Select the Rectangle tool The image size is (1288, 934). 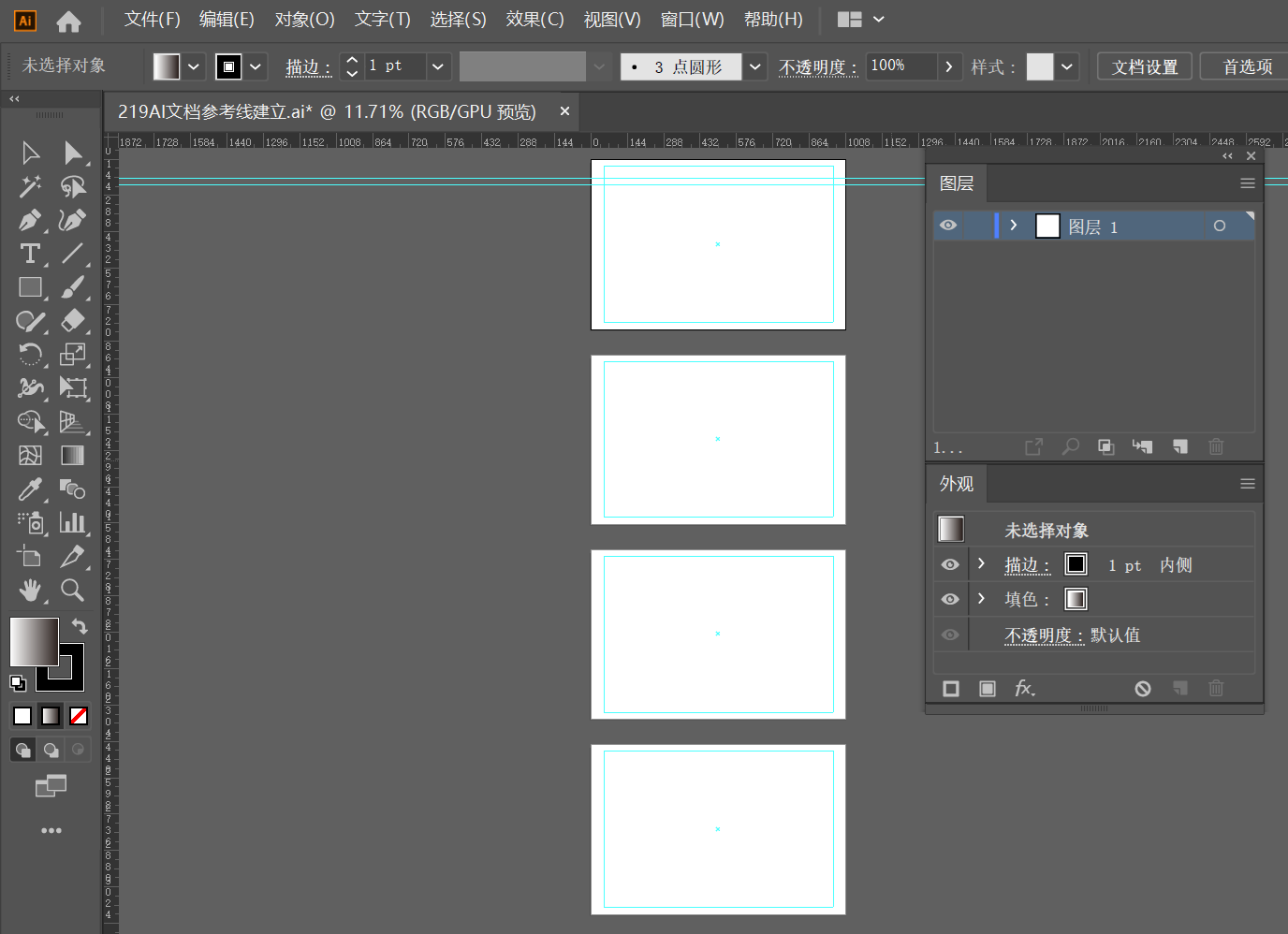click(30, 287)
